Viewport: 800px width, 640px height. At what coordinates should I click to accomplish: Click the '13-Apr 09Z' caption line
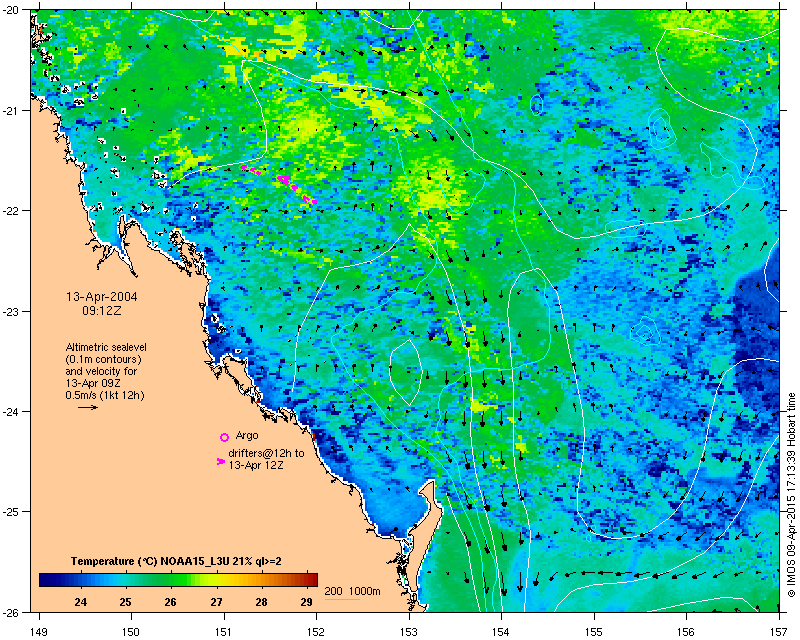pos(93,383)
